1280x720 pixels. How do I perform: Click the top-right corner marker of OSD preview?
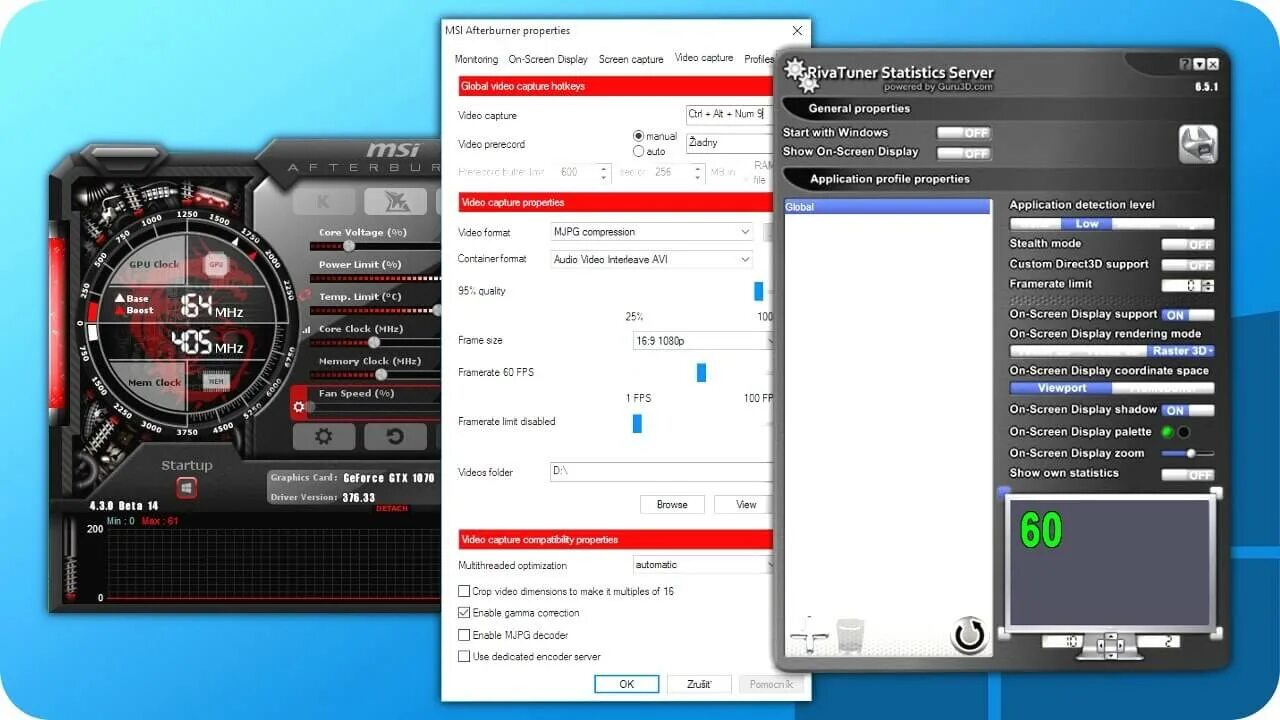[1217, 492]
